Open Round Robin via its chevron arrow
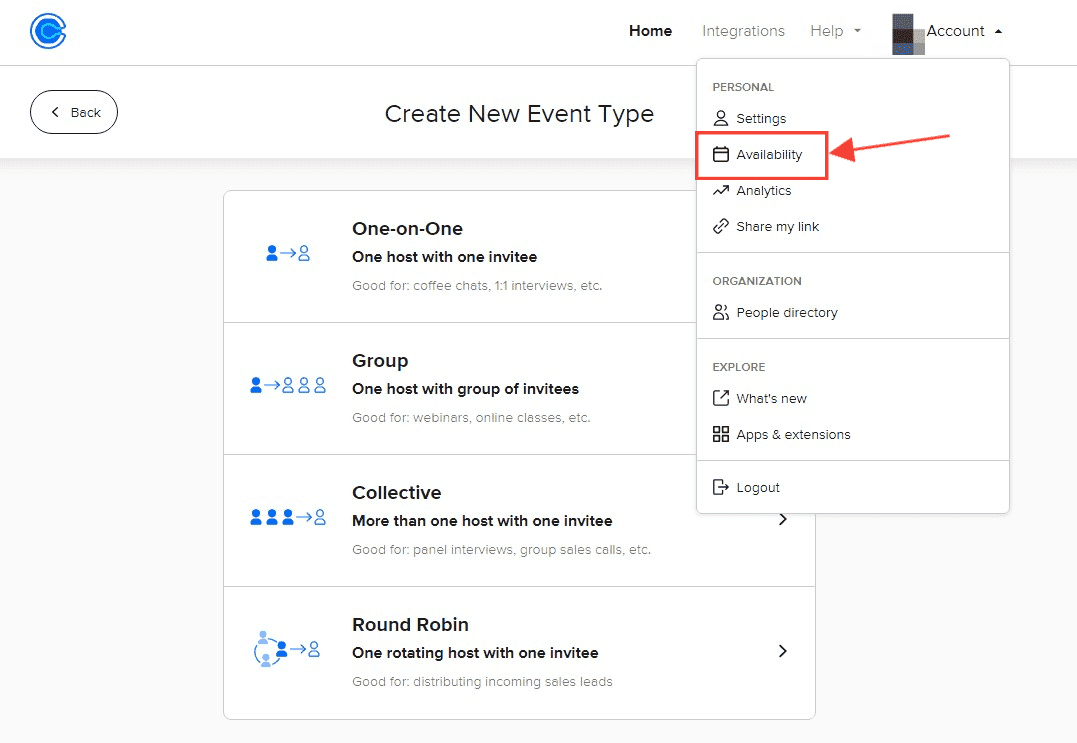 point(783,651)
